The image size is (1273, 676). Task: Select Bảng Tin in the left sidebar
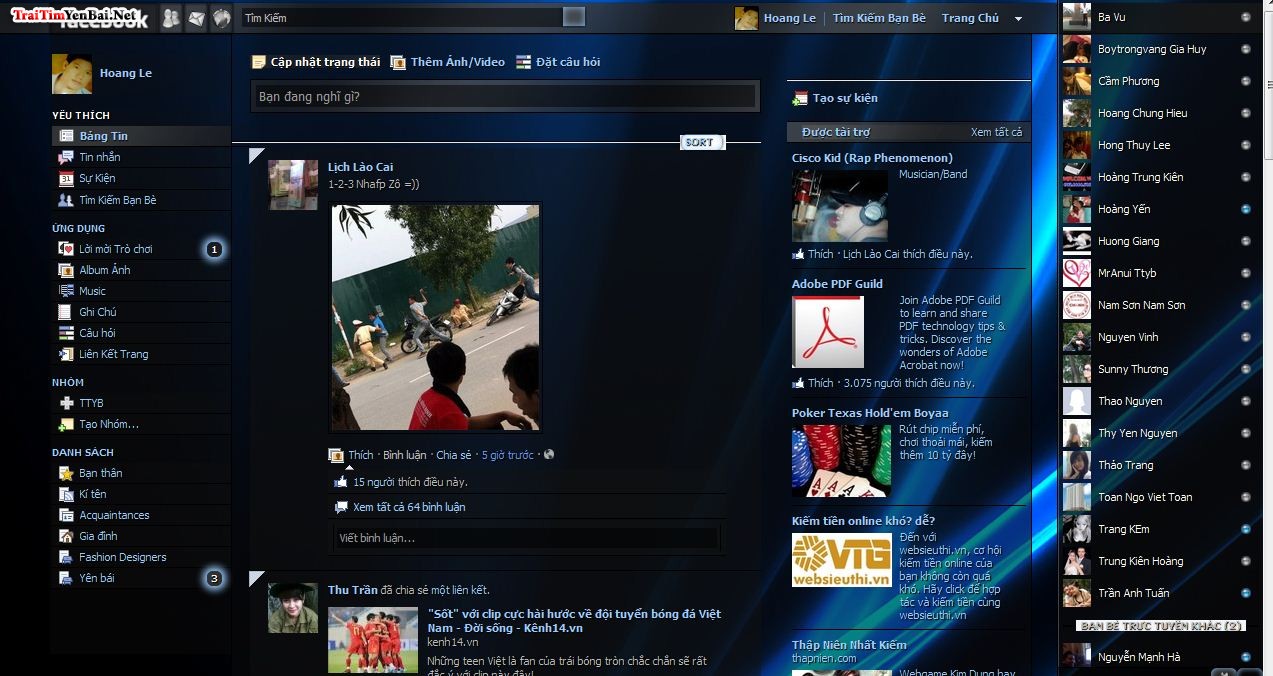141,136
